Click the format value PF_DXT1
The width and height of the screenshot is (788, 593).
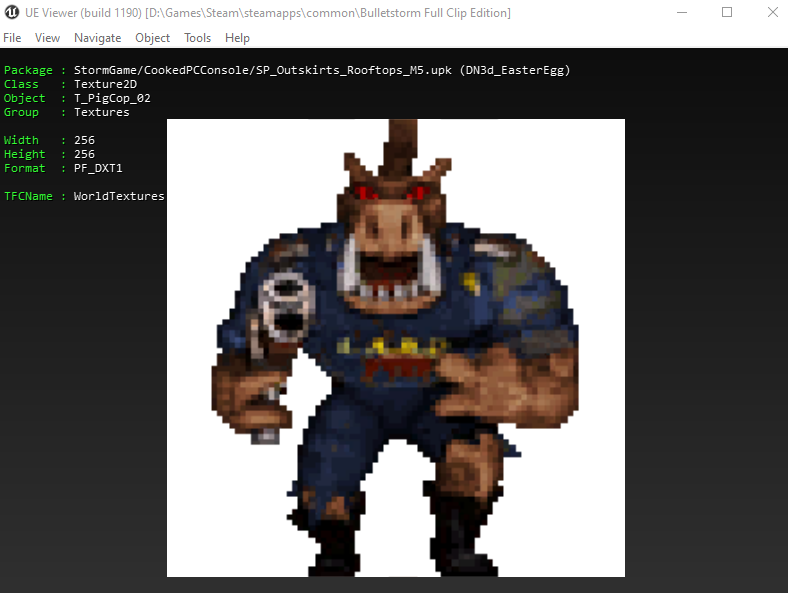point(98,168)
